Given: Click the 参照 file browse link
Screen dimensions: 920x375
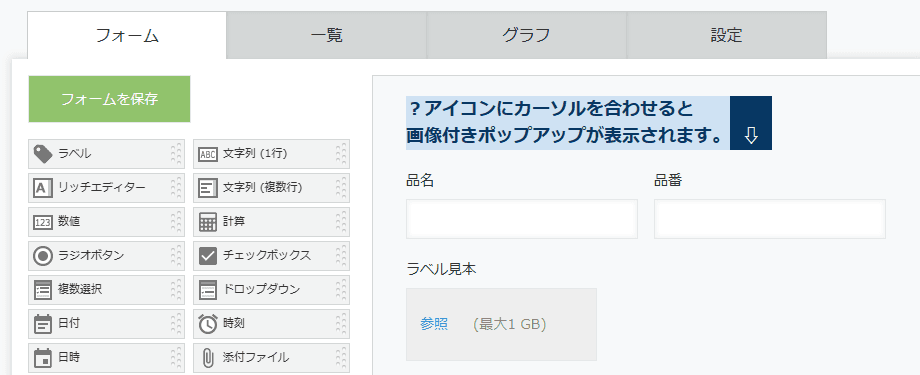Looking at the screenshot, I should click(x=434, y=324).
